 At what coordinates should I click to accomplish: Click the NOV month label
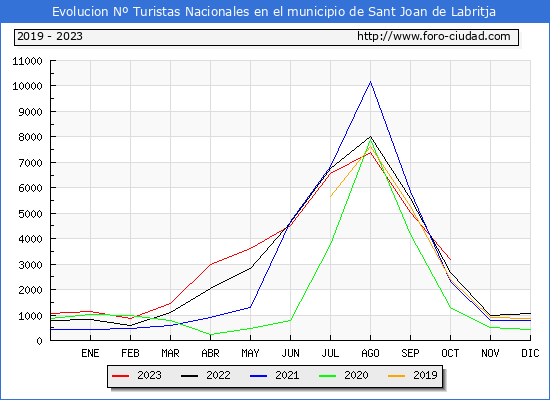490,353
